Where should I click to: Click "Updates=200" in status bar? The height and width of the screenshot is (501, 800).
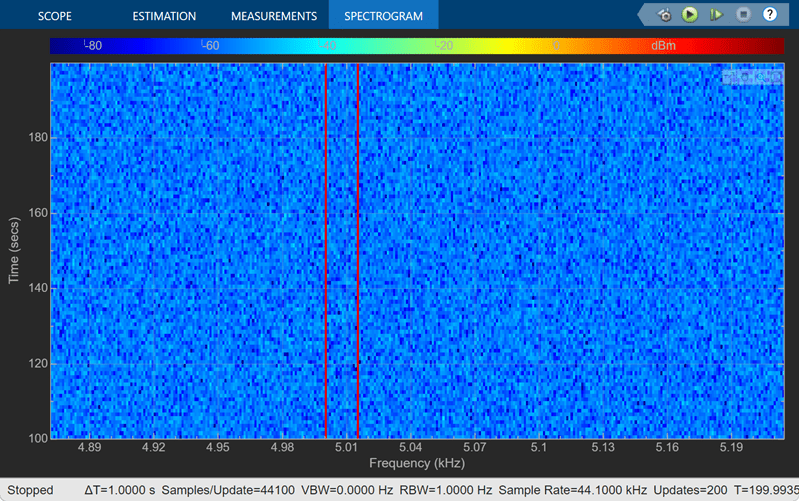point(690,490)
